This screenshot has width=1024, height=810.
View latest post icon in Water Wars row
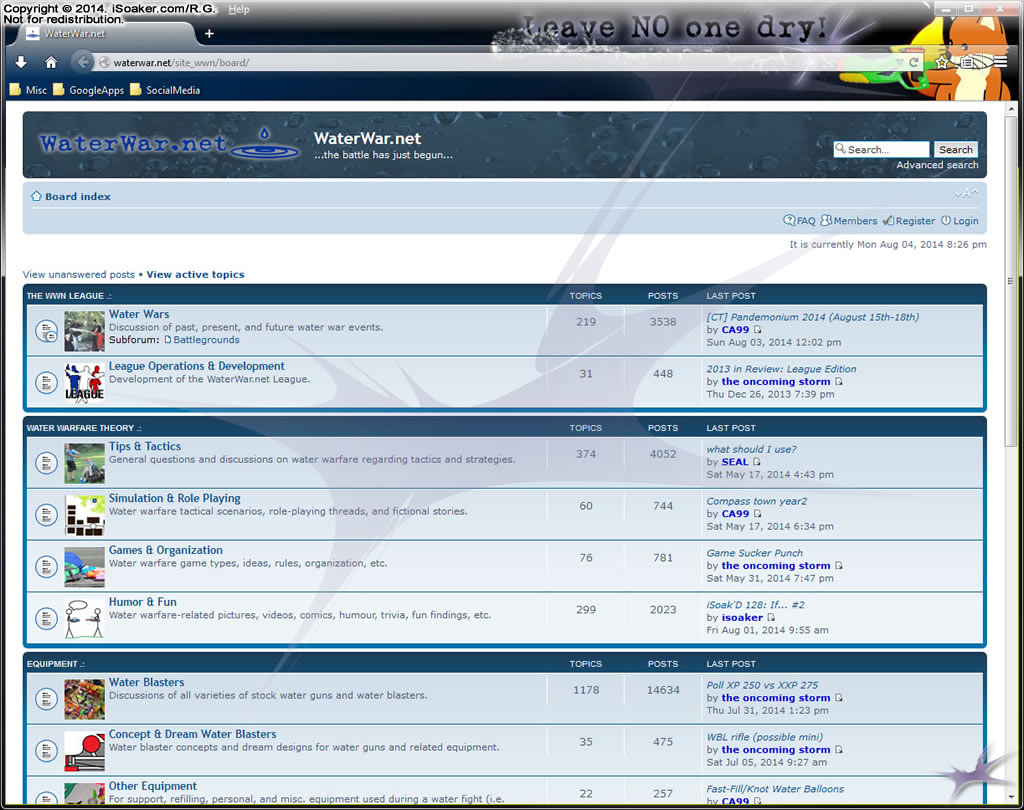click(x=758, y=330)
